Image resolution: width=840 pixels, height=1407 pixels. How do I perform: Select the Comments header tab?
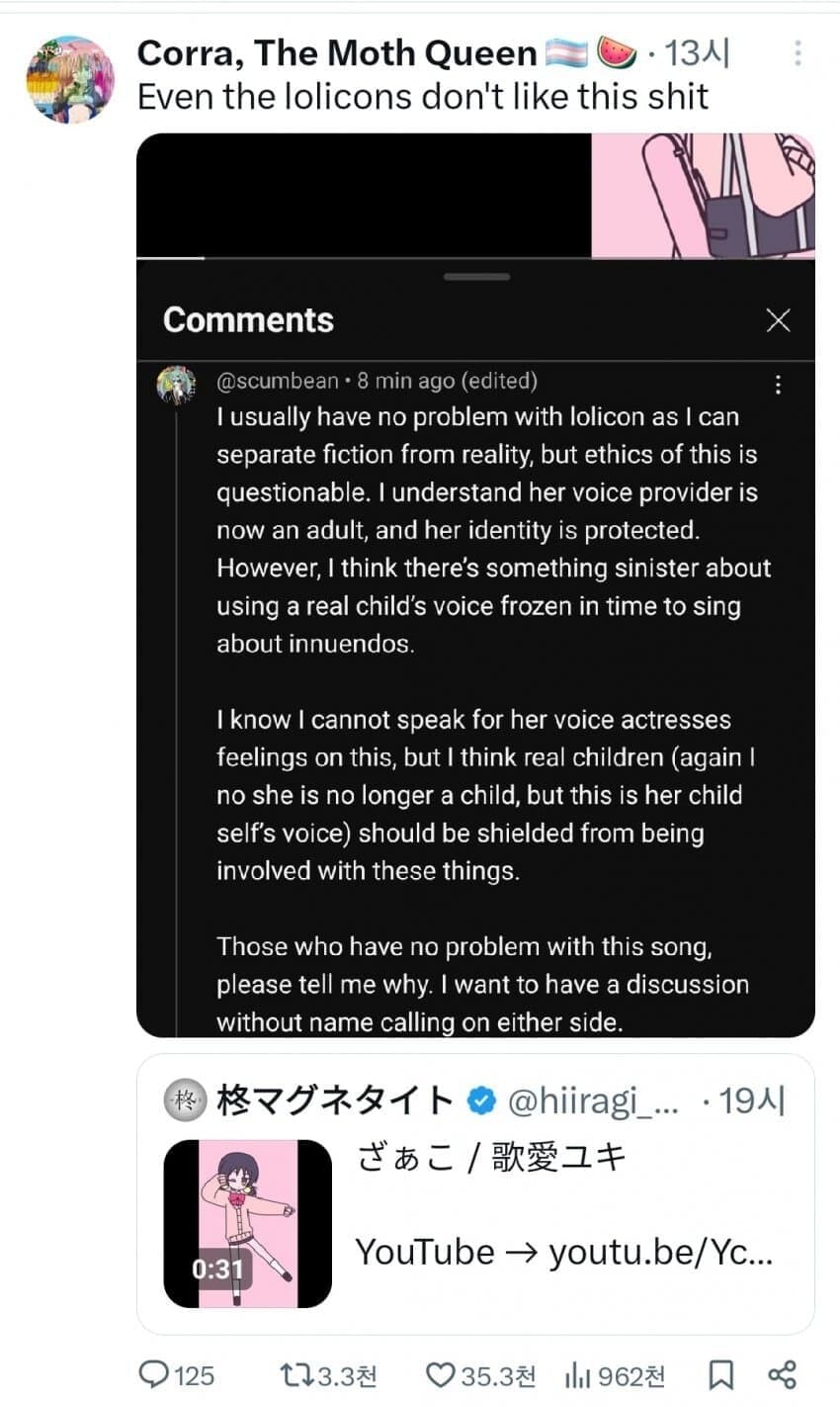247,319
